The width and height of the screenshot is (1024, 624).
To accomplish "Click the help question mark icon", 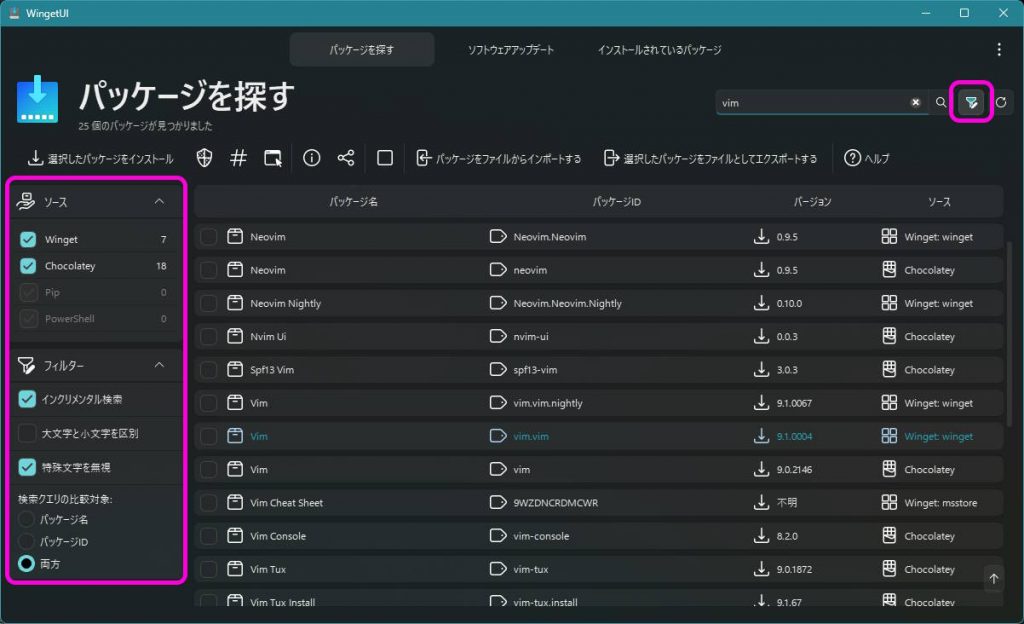I will tap(852, 158).
